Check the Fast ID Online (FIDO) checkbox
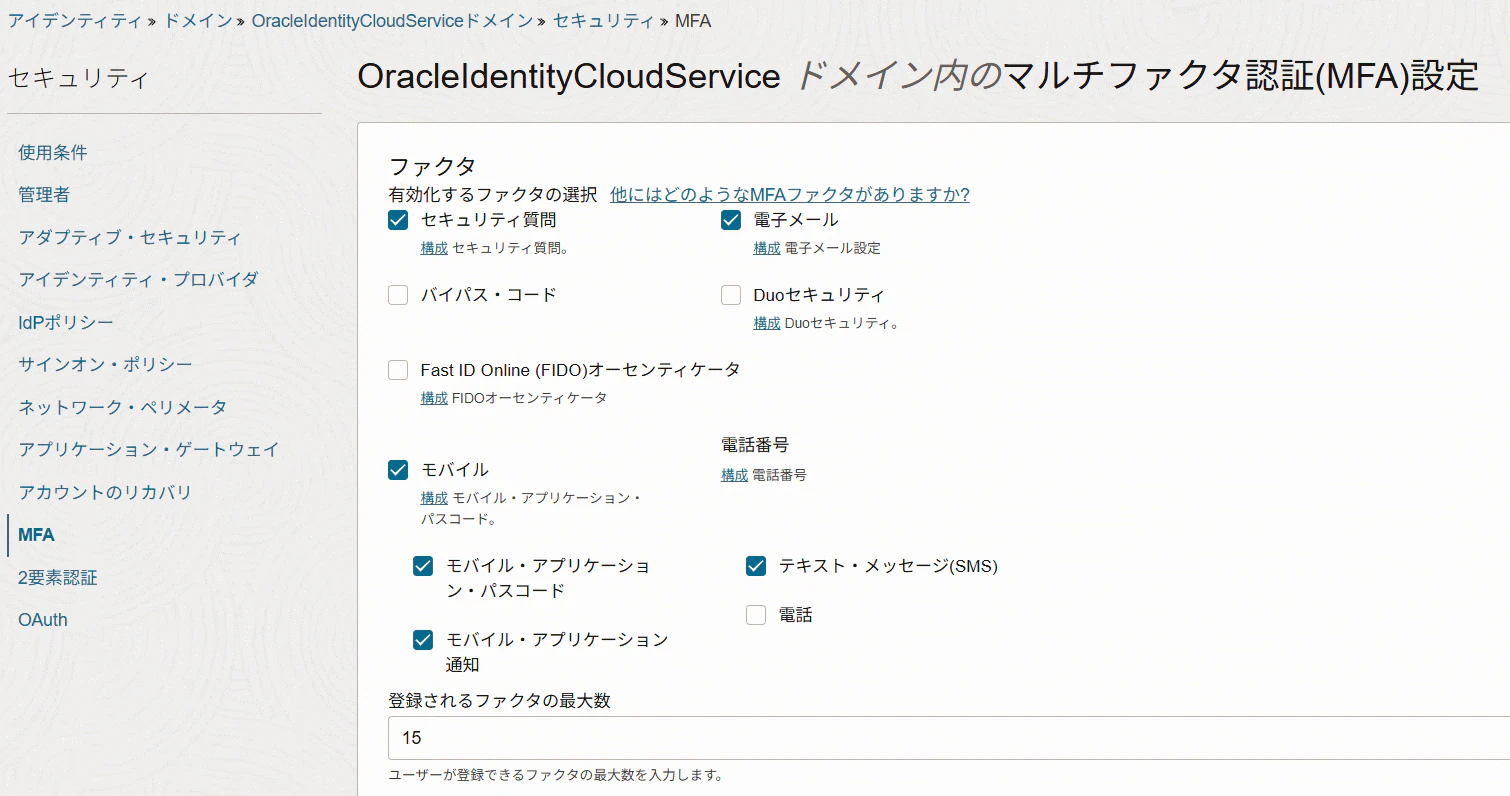The image size is (1510, 796). pyautogui.click(x=398, y=370)
